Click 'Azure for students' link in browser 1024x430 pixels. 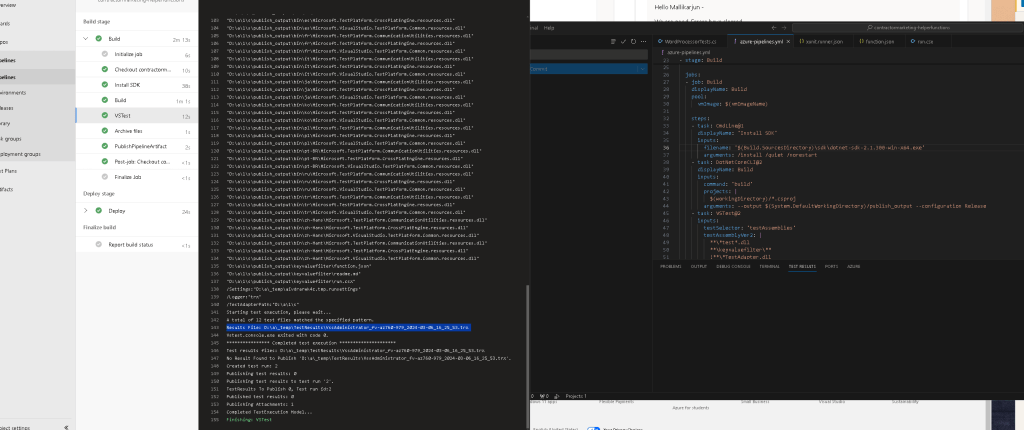click(692, 407)
